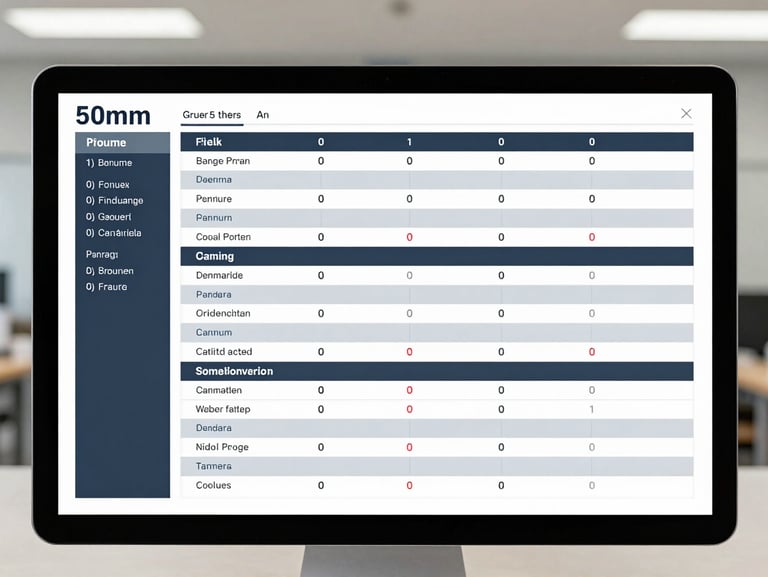Image resolution: width=768 pixels, height=577 pixels.
Task: Close the dialog with the X icon
Action: (x=686, y=114)
